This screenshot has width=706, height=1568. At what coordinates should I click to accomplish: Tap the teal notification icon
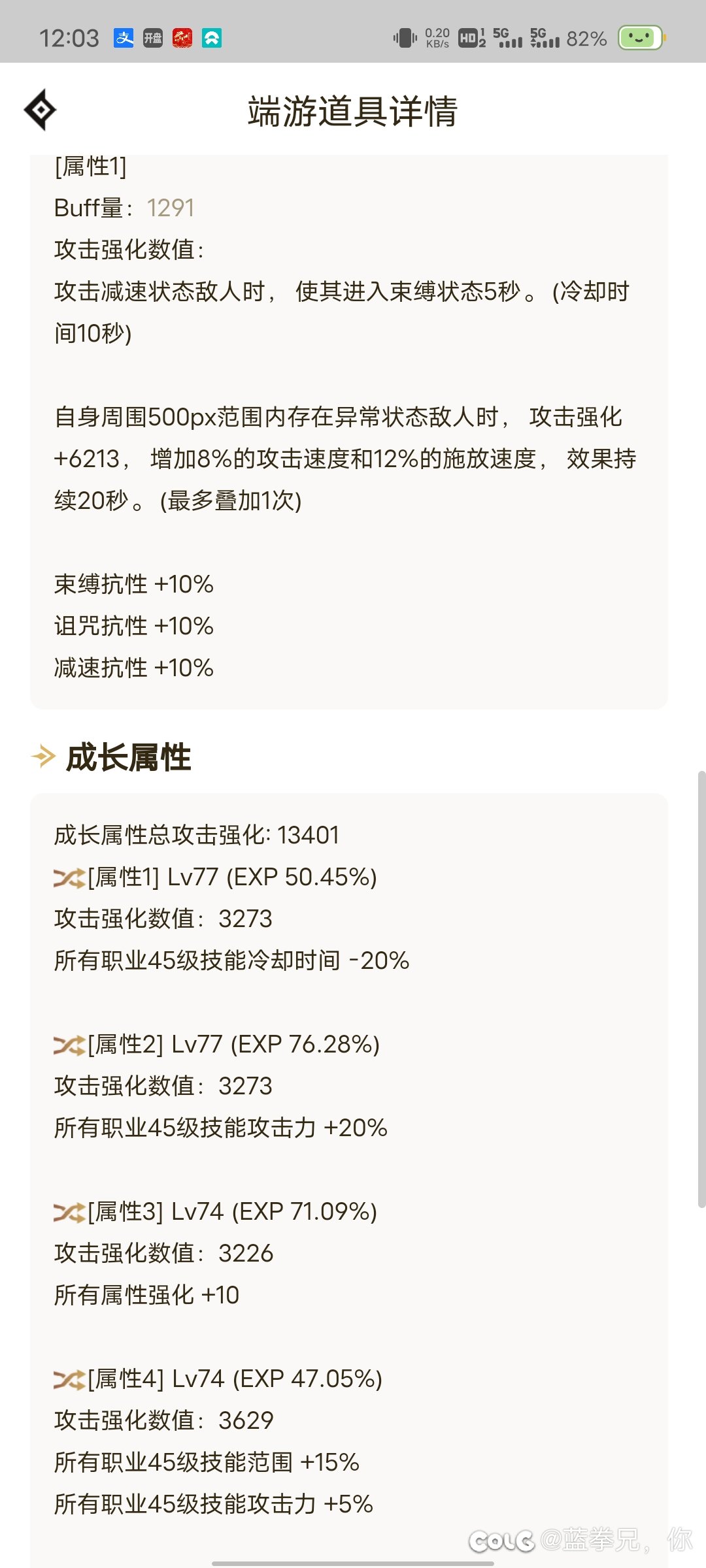(212, 39)
